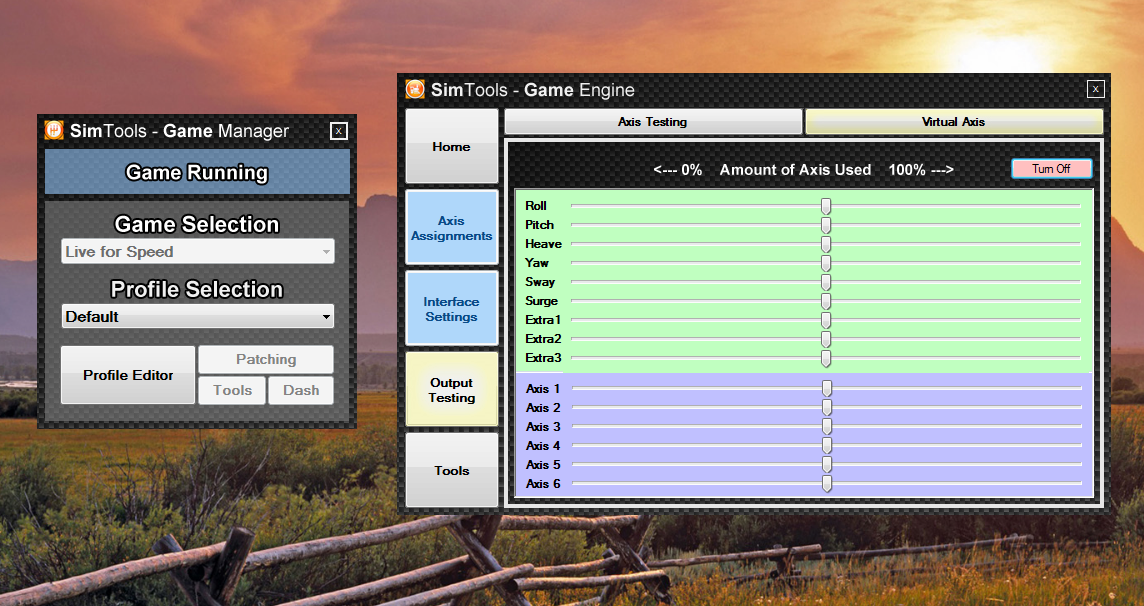The height and width of the screenshot is (606, 1144).
Task: Click the Pitch slider handle
Action: click(x=826, y=225)
